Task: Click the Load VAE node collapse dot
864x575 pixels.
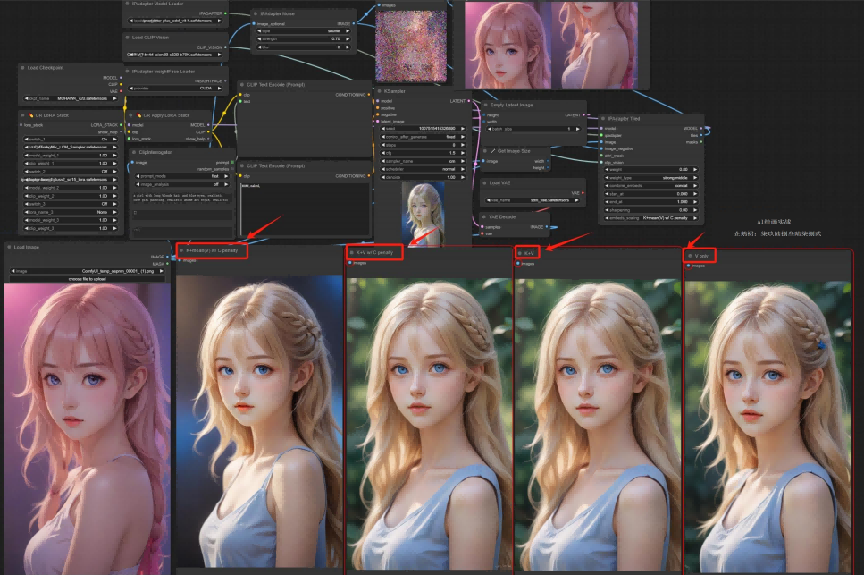Action: click(x=484, y=183)
